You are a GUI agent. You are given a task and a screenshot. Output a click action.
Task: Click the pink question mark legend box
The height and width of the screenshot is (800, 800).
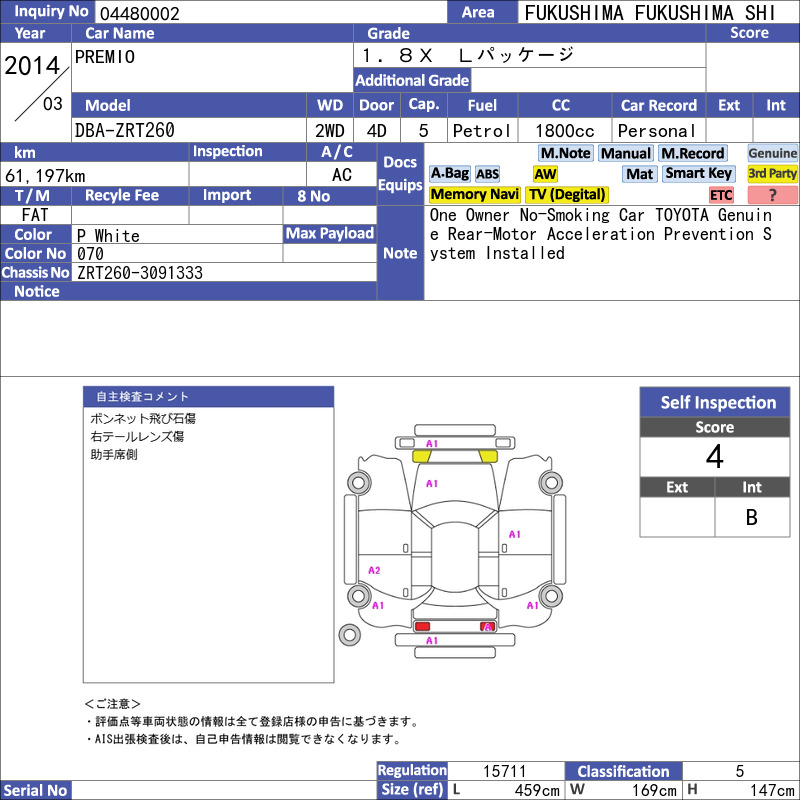(x=772, y=195)
